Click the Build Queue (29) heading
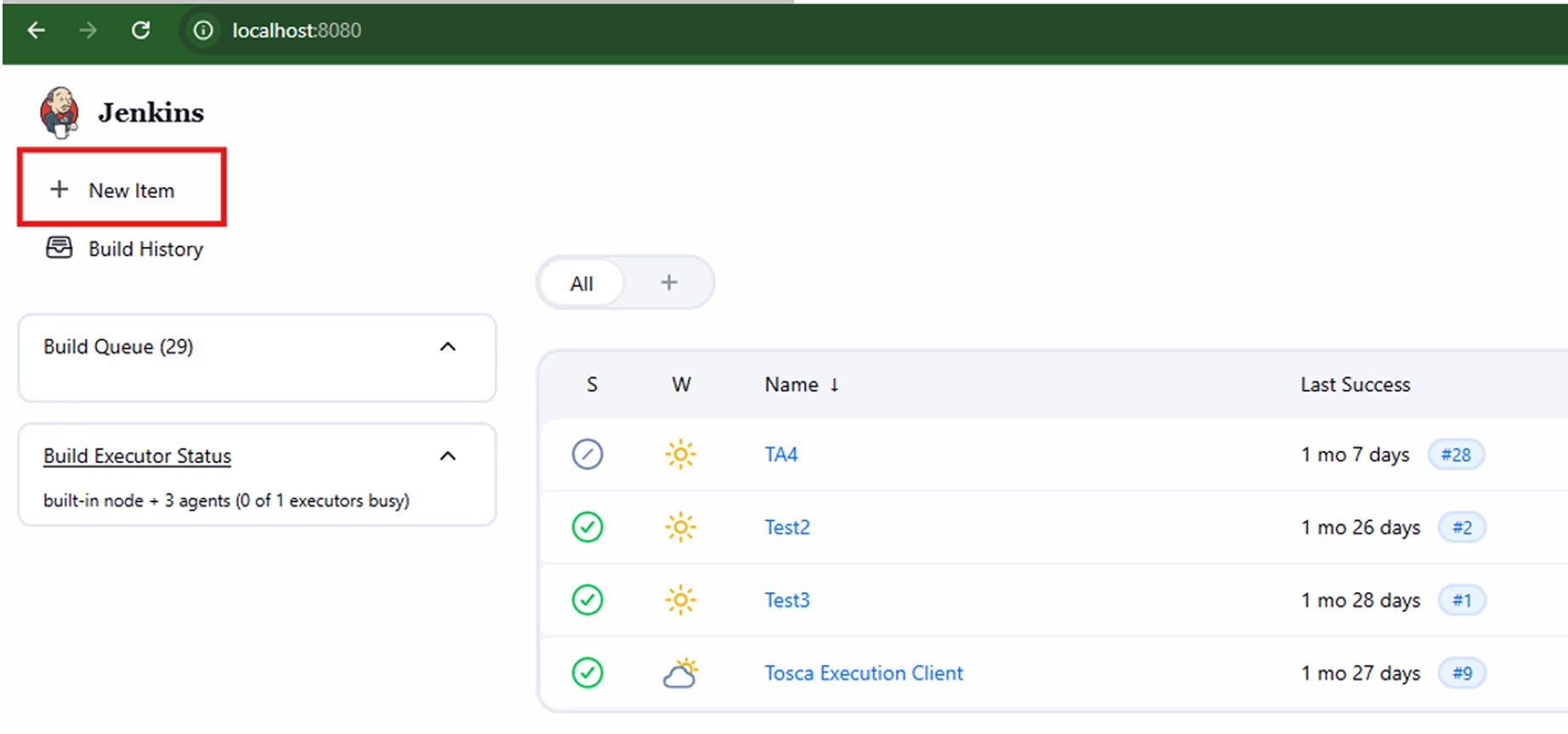The width and height of the screenshot is (1568, 734). (118, 347)
